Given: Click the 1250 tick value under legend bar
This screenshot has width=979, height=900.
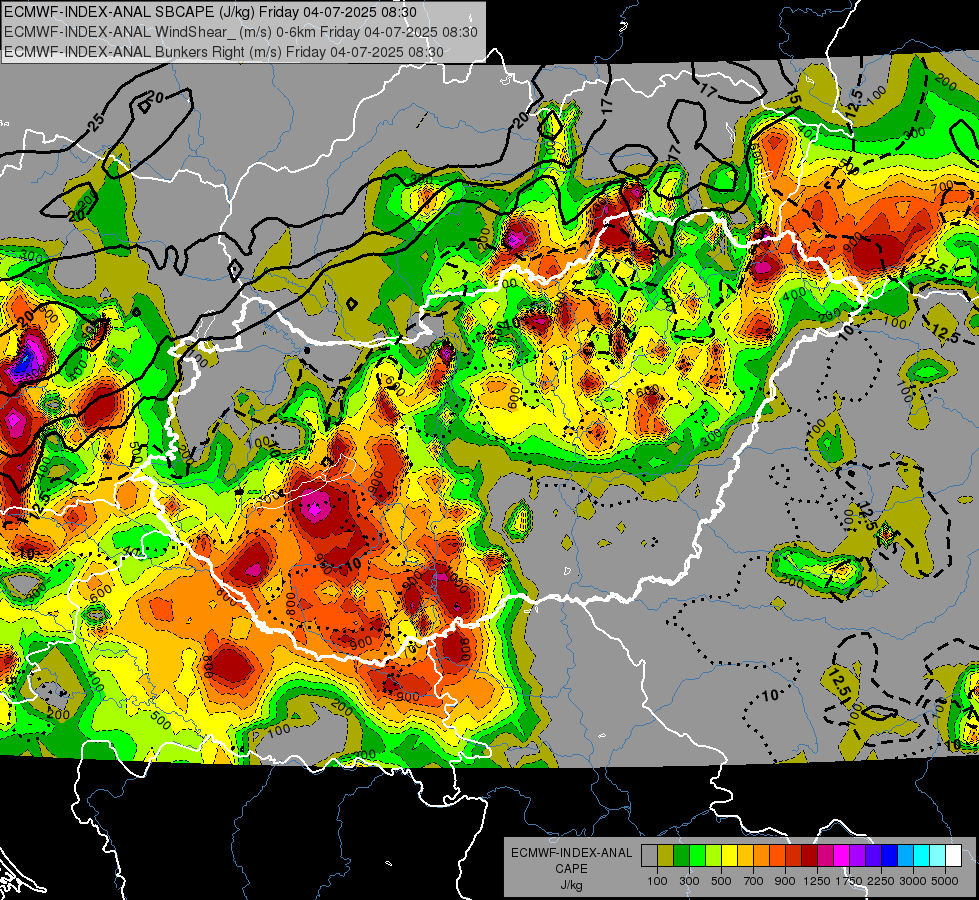Looking at the screenshot, I should pos(817,881).
